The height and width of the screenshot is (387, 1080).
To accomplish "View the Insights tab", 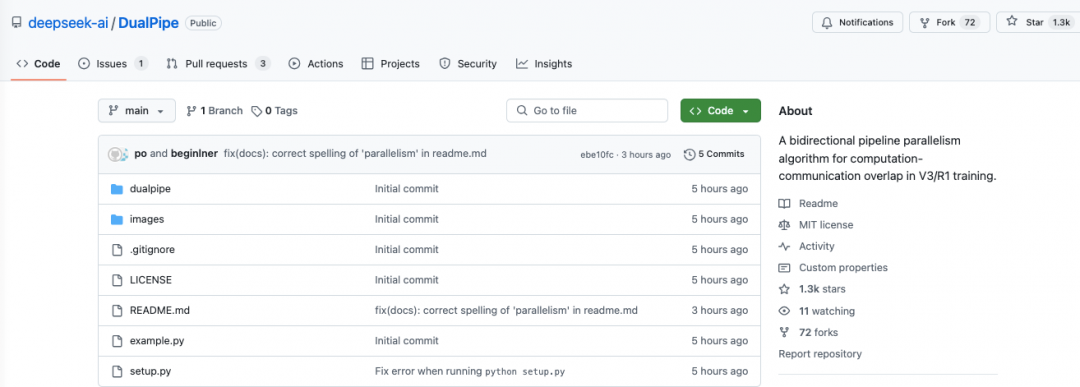I will coord(543,63).
